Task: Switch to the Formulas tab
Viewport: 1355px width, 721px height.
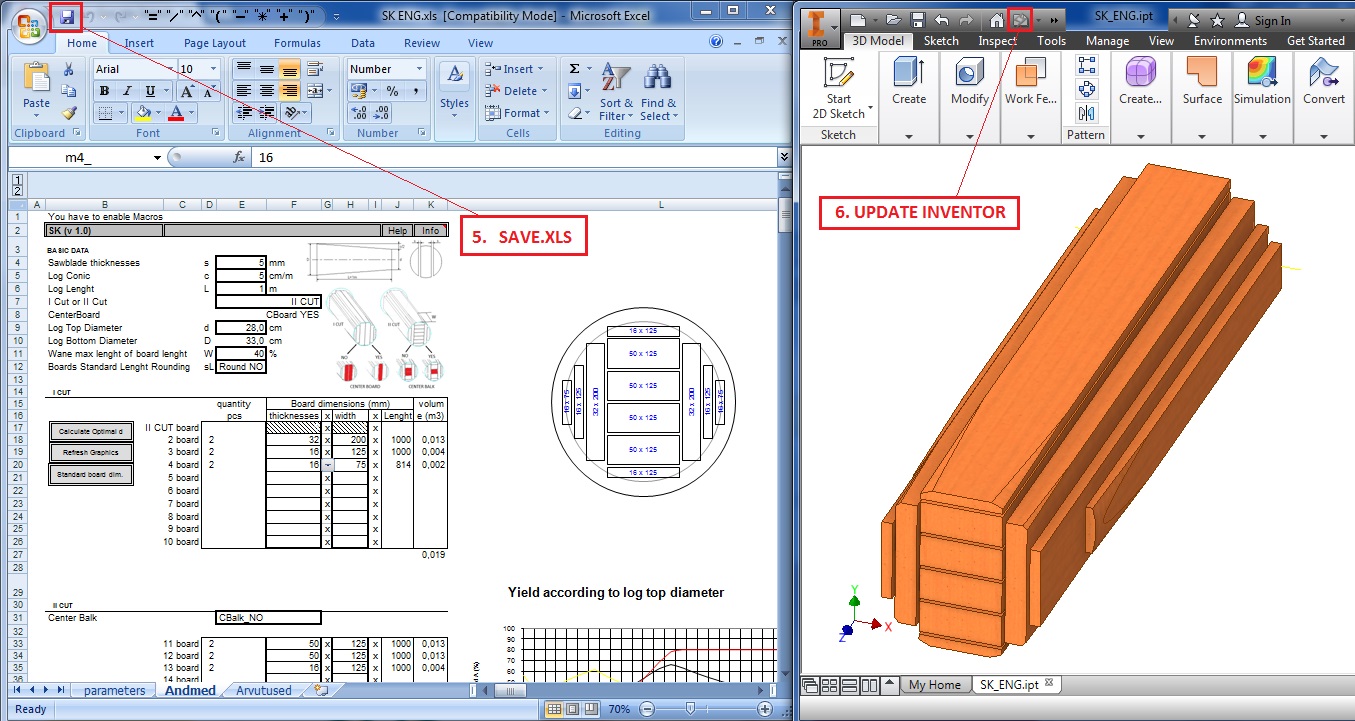Action: [298, 43]
